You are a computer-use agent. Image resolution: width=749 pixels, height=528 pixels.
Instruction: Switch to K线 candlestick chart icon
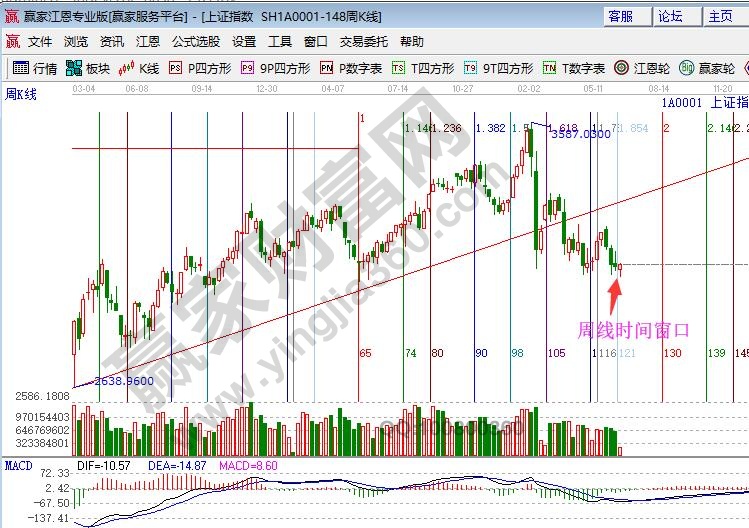[139, 69]
